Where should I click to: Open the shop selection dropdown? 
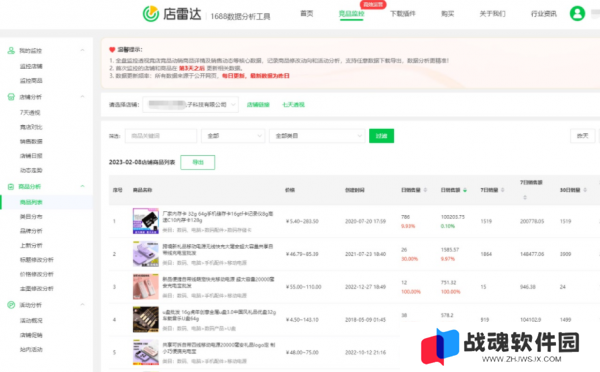point(191,104)
